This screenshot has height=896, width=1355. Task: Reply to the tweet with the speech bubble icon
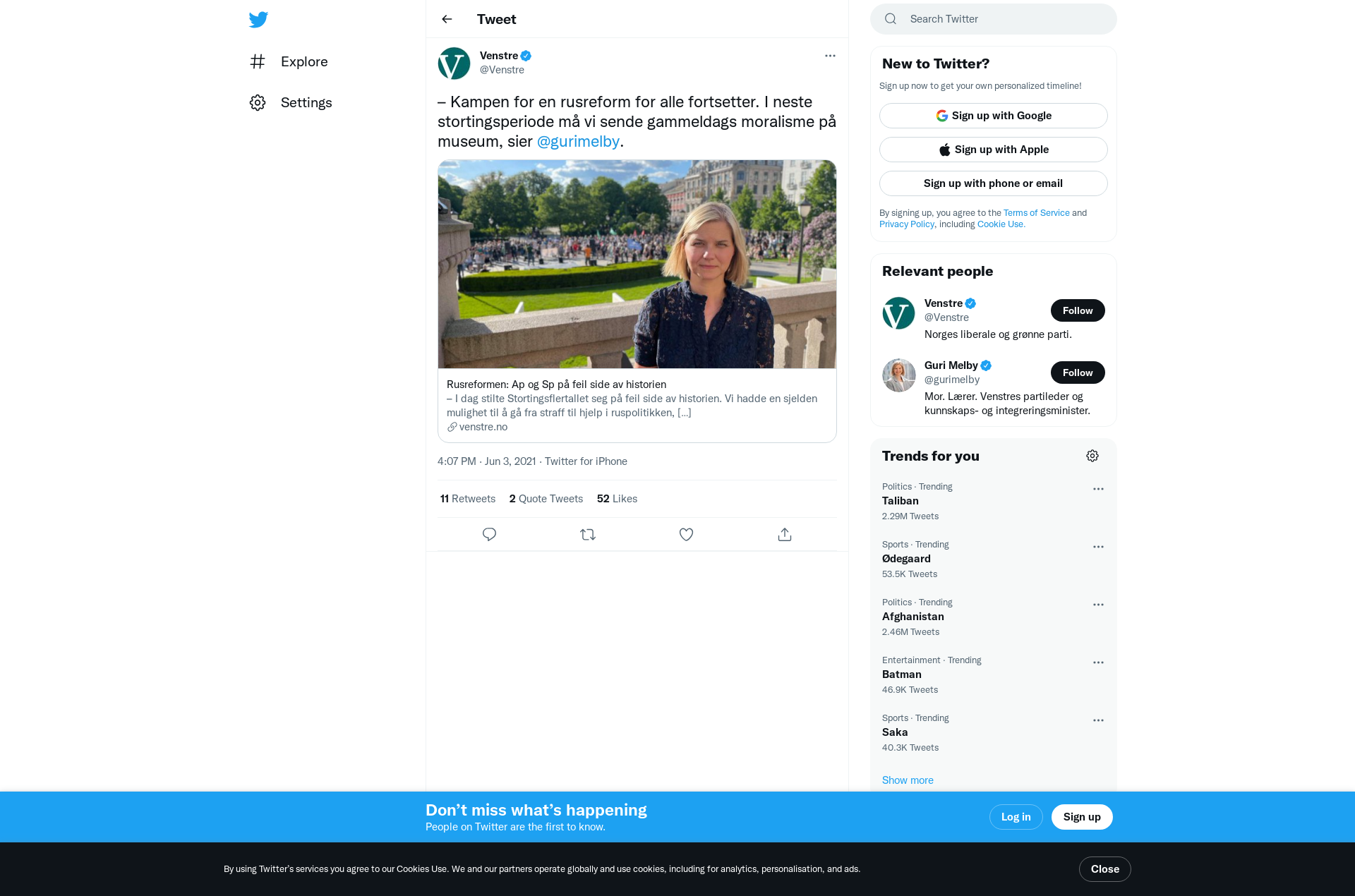[x=489, y=534]
